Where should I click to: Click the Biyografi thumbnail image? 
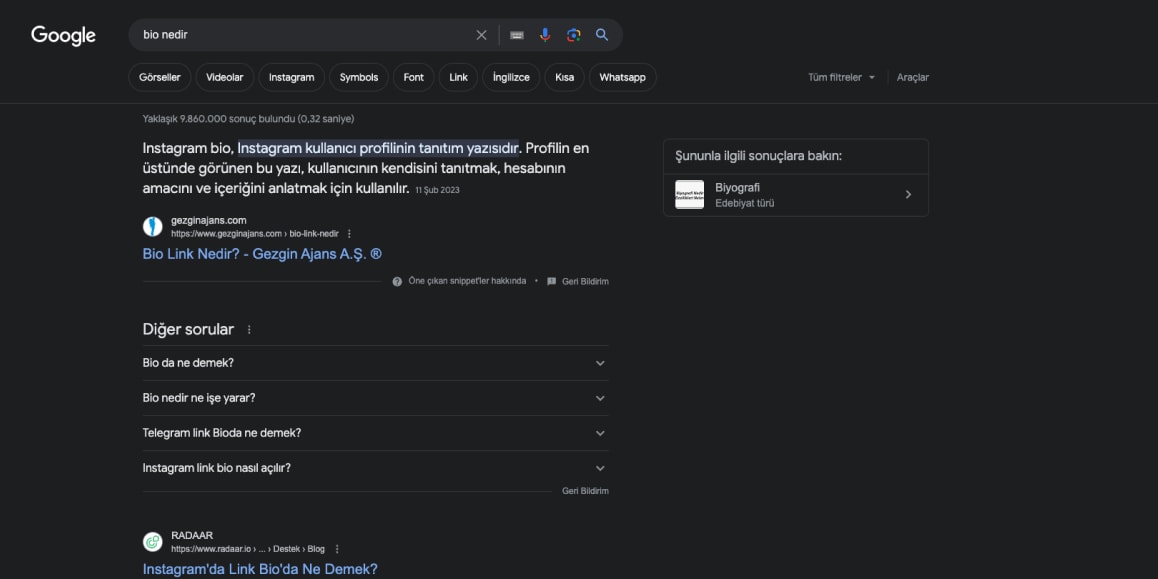(x=690, y=194)
